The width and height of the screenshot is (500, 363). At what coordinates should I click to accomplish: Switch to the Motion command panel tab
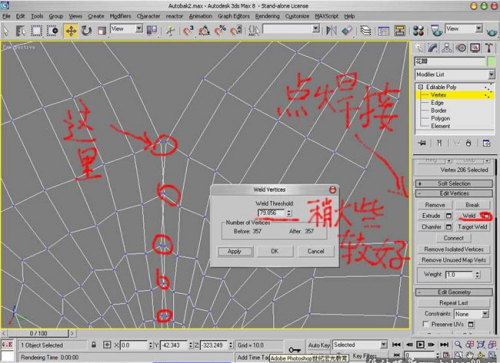pos(461,48)
